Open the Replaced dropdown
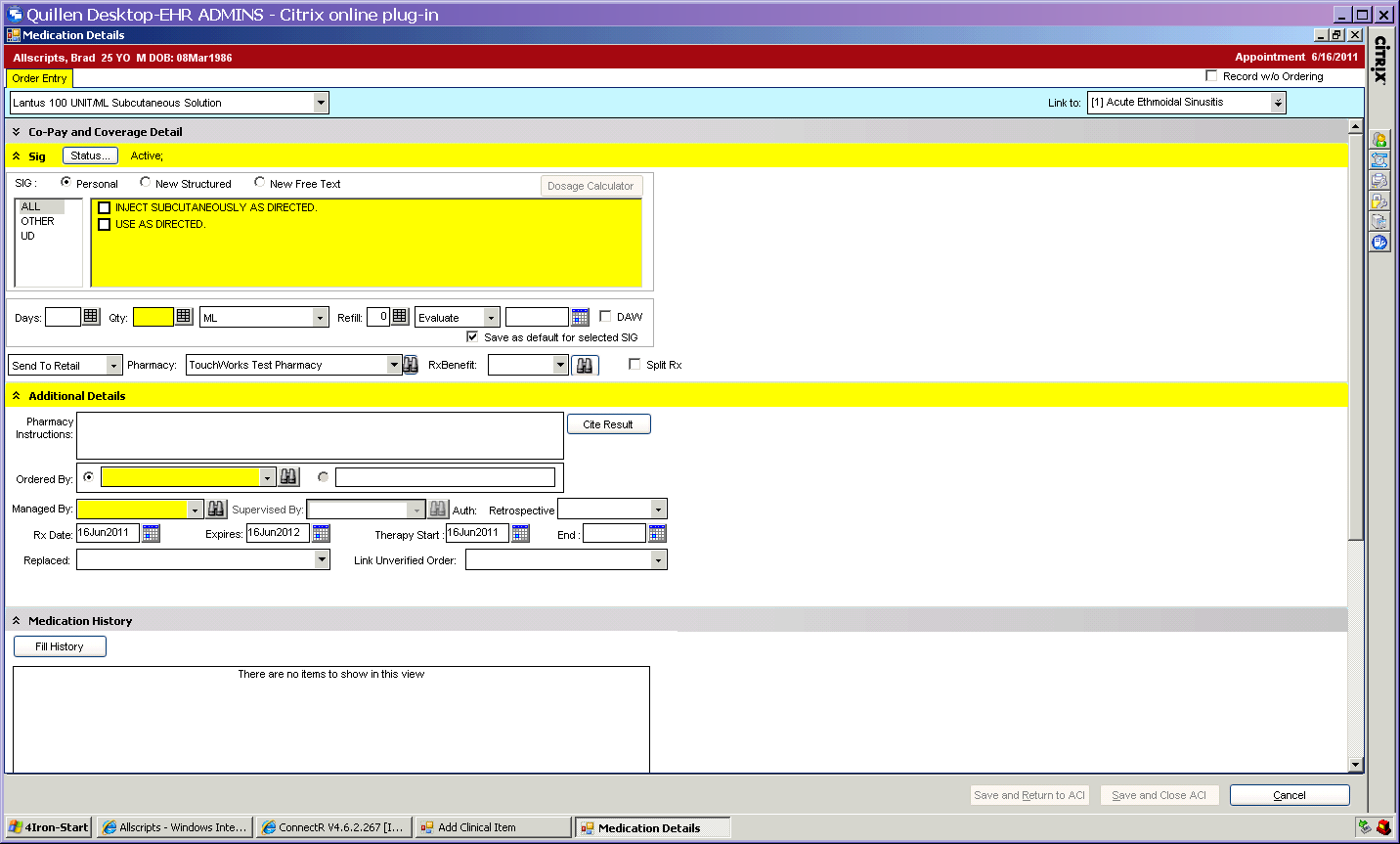Image resolution: width=1400 pixels, height=844 pixels. 322,559
